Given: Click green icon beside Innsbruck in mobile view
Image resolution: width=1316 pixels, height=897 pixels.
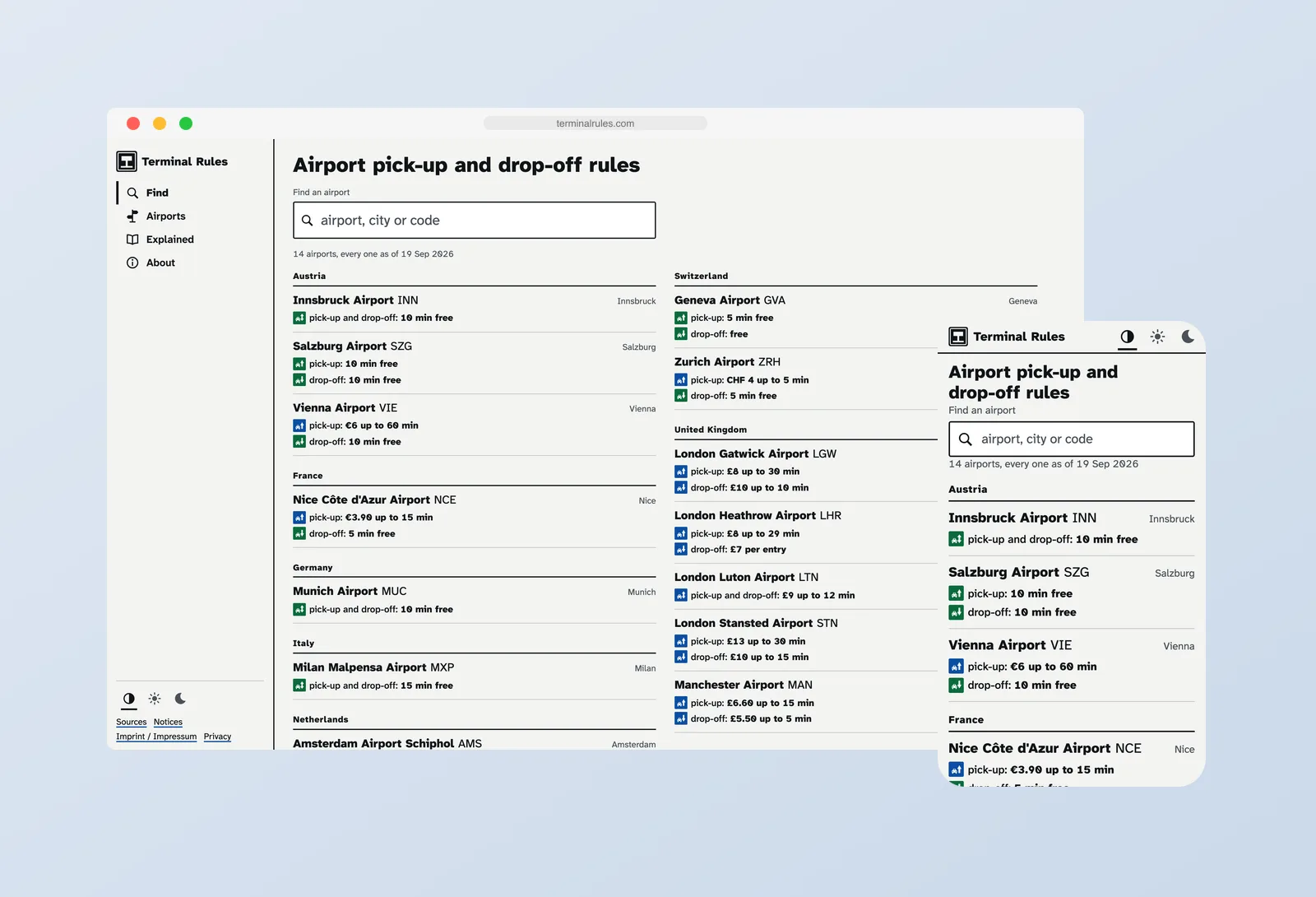Looking at the screenshot, I should (x=956, y=539).
